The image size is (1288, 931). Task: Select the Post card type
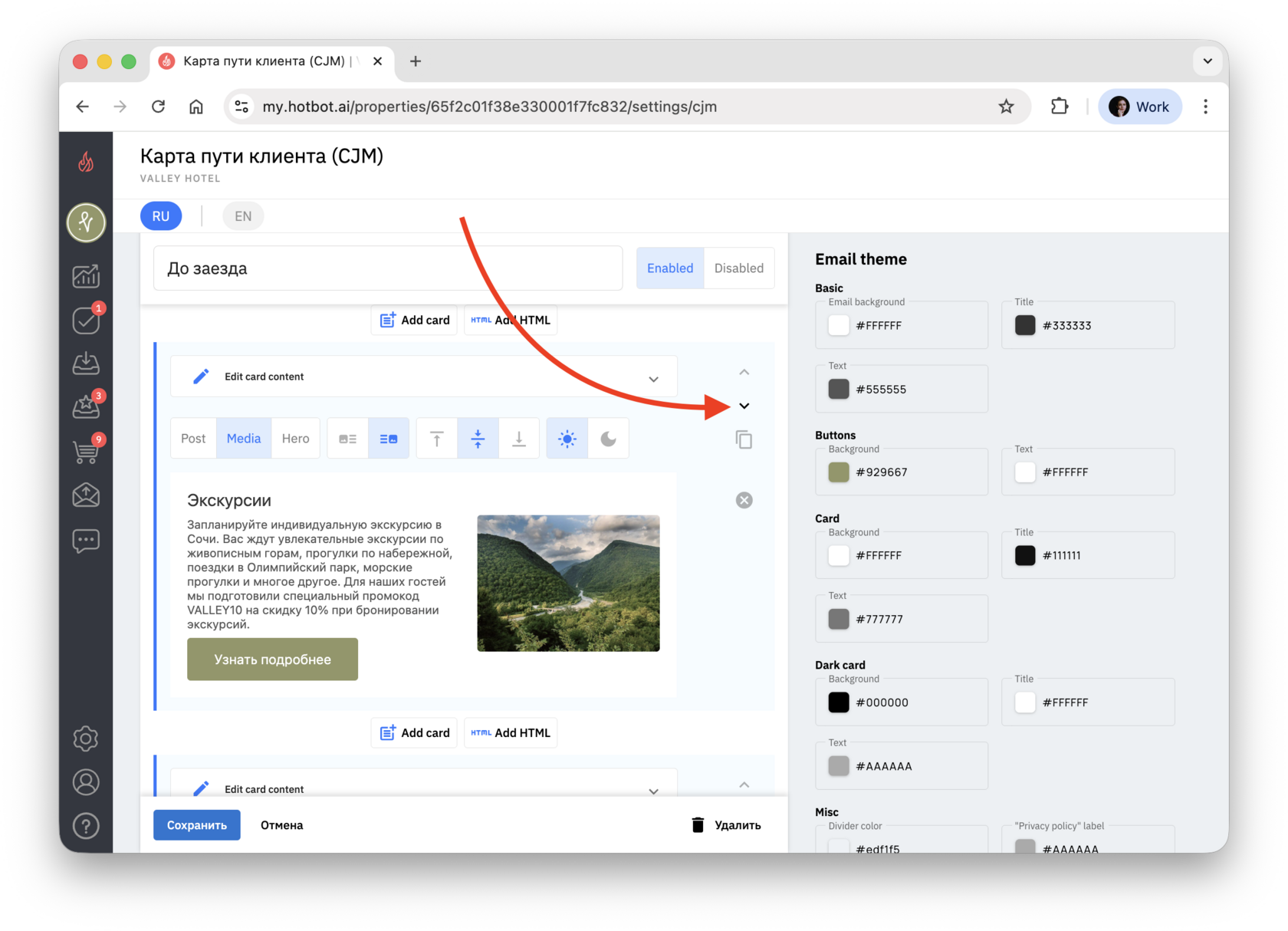(x=193, y=439)
